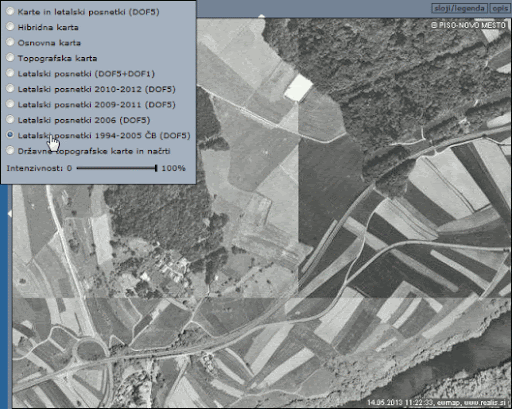Viewport: 512px width, 409px height.
Task: Click the bright white field on map
Action: (x=298, y=88)
